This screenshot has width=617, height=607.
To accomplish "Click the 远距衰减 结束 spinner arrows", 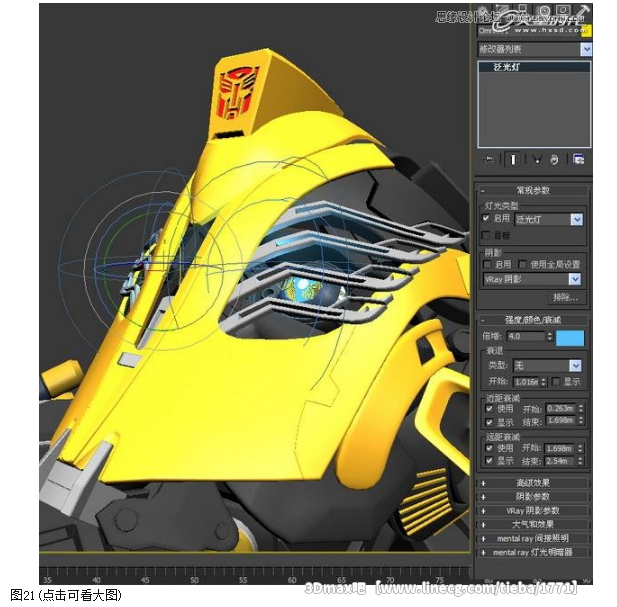I will click(x=580, y=461).
